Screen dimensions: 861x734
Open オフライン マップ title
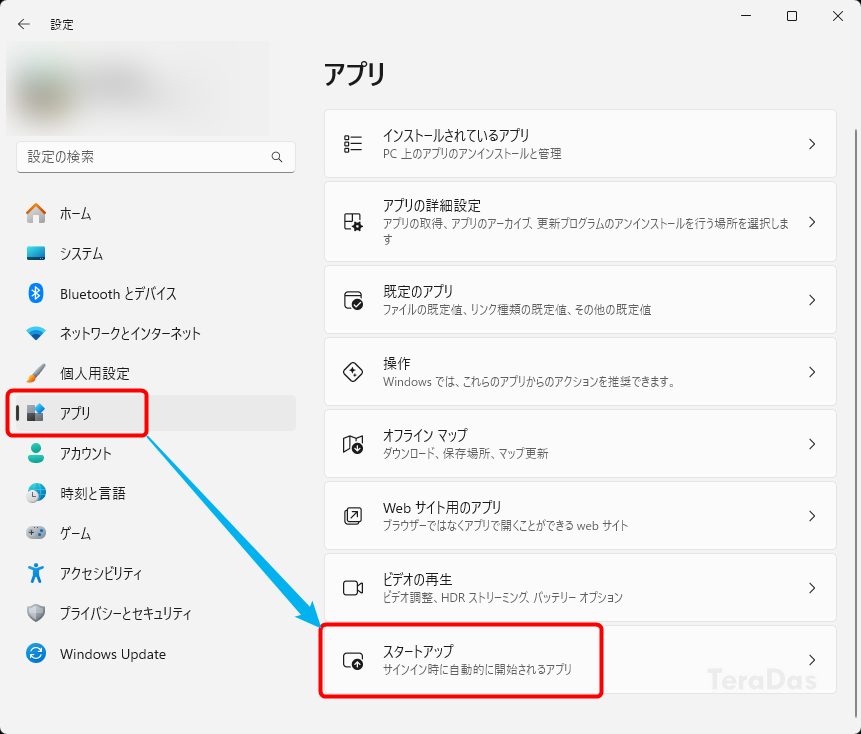pos(425,435)
